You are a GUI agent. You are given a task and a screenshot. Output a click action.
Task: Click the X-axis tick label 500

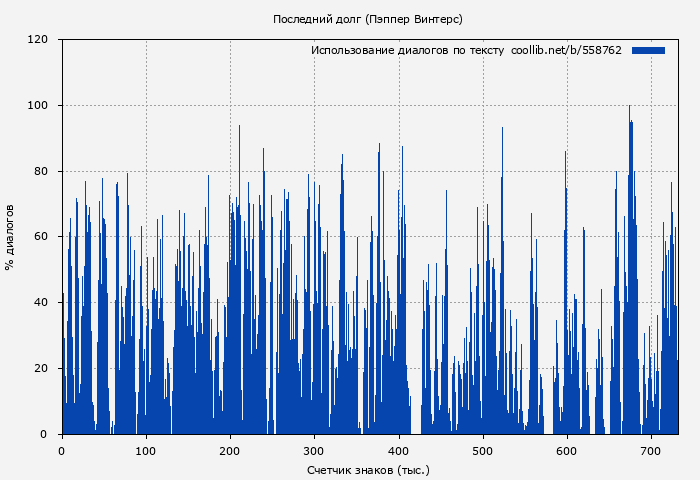(483, 450)
